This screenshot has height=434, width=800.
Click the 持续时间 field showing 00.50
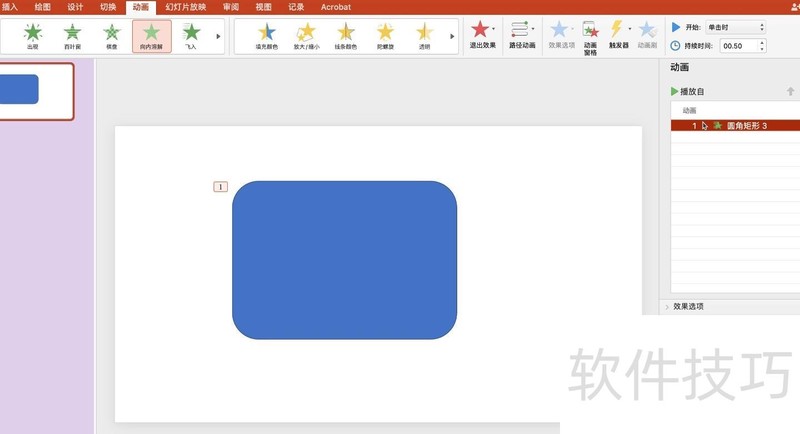(738, 46)
